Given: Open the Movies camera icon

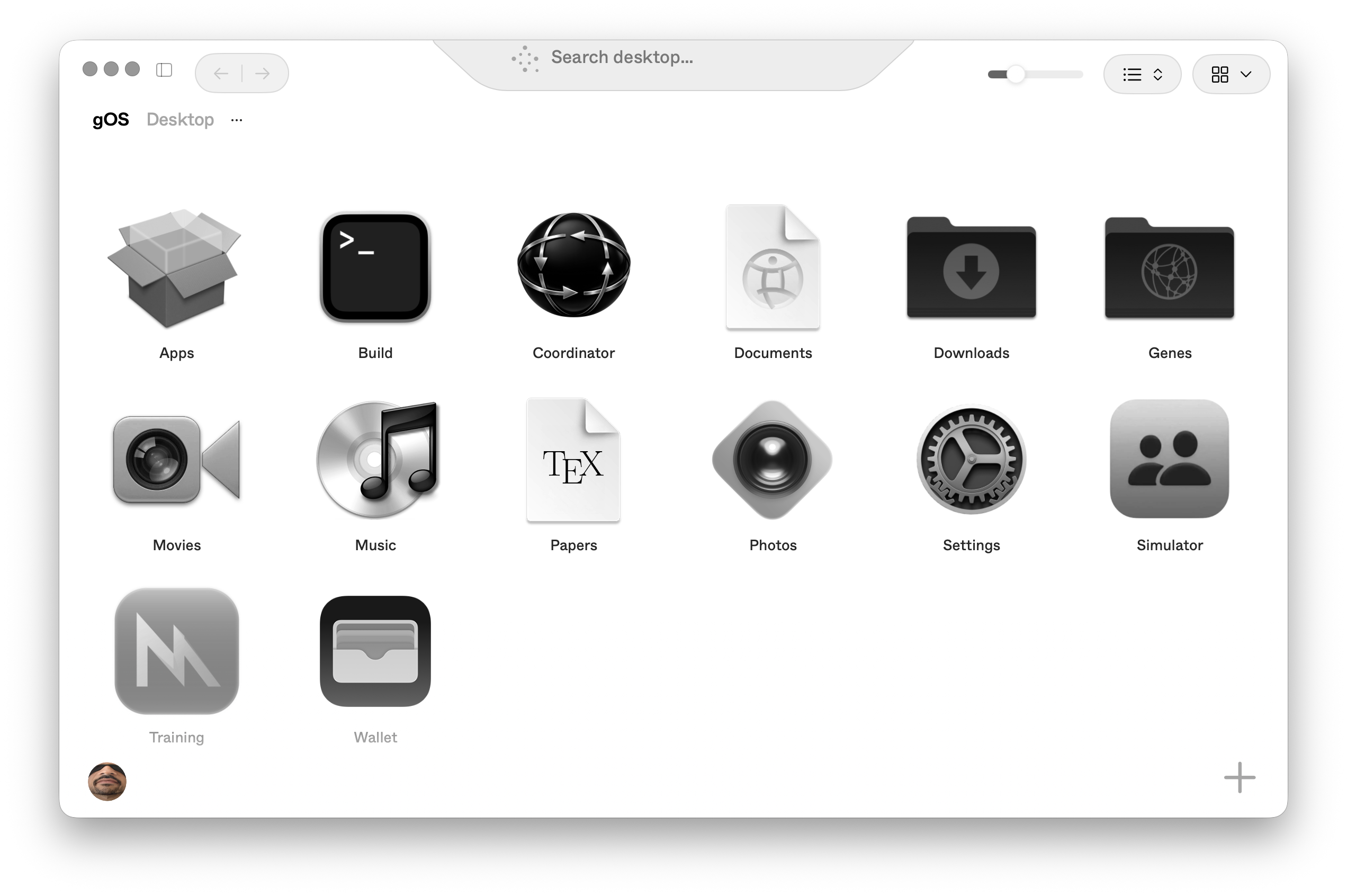Looking at the screenshot, I should click(176, 460).
